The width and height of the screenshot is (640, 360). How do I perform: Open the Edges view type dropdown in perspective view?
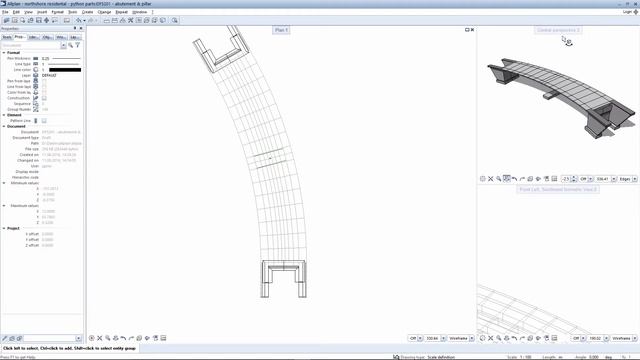(635, 179)
